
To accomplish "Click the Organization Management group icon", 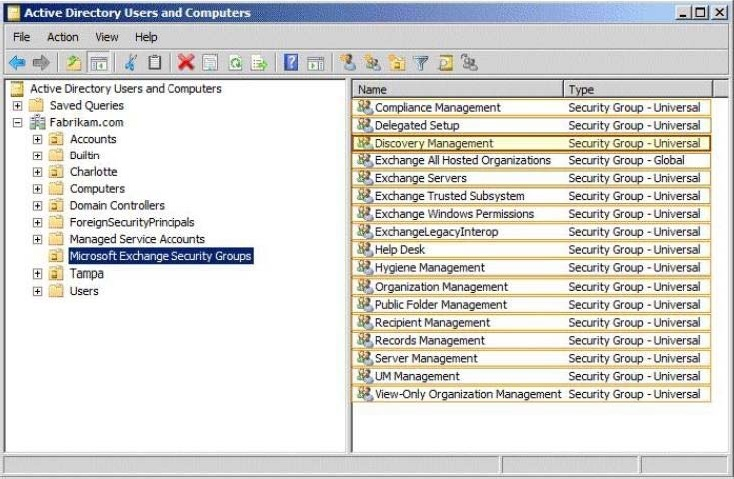I will pos(364,286).
